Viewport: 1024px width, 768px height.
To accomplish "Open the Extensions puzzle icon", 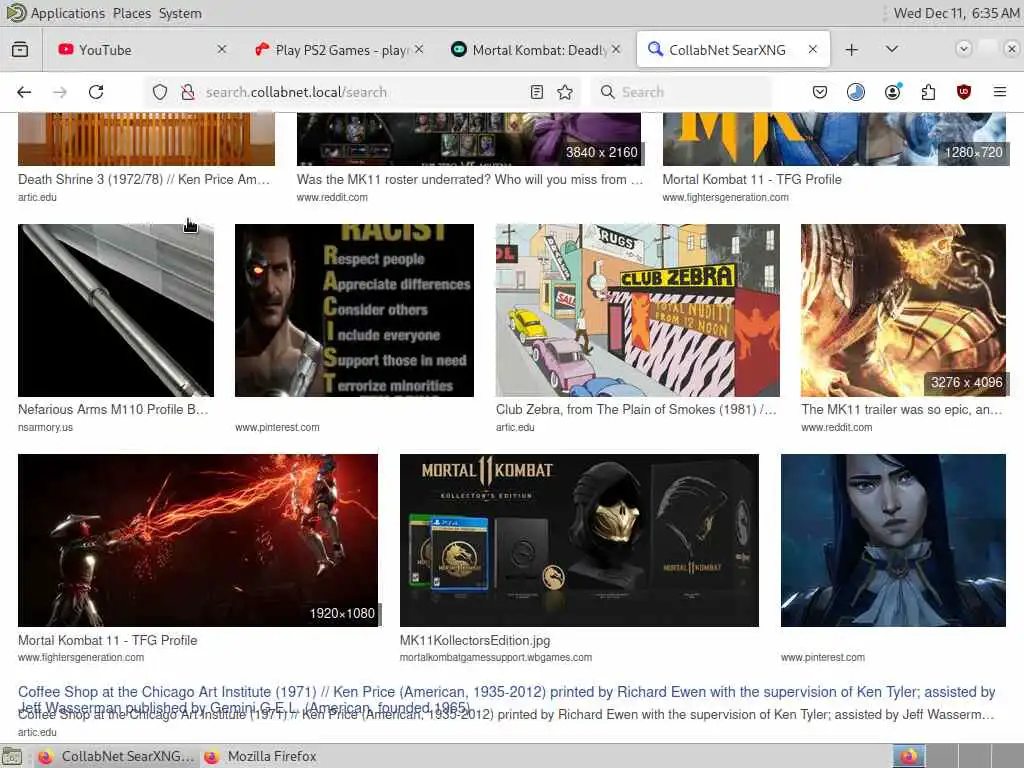I will tap(929, 92).
